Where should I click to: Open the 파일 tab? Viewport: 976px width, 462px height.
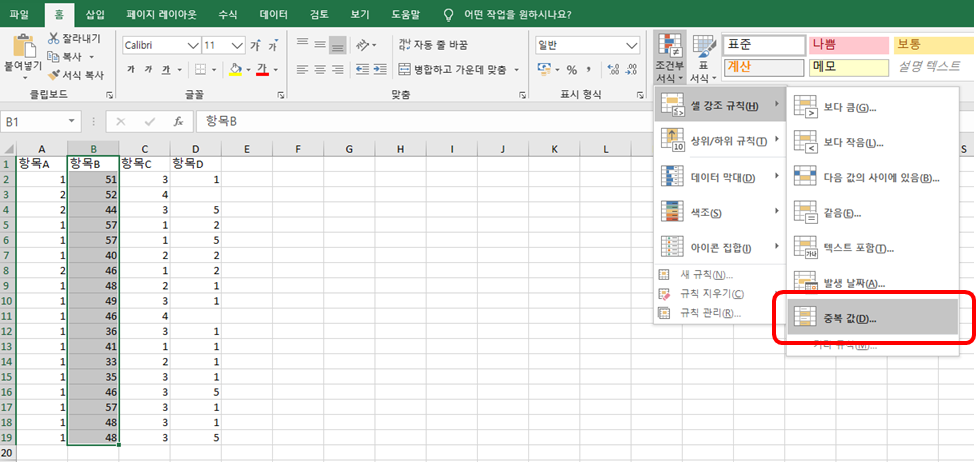pos(19,14)
